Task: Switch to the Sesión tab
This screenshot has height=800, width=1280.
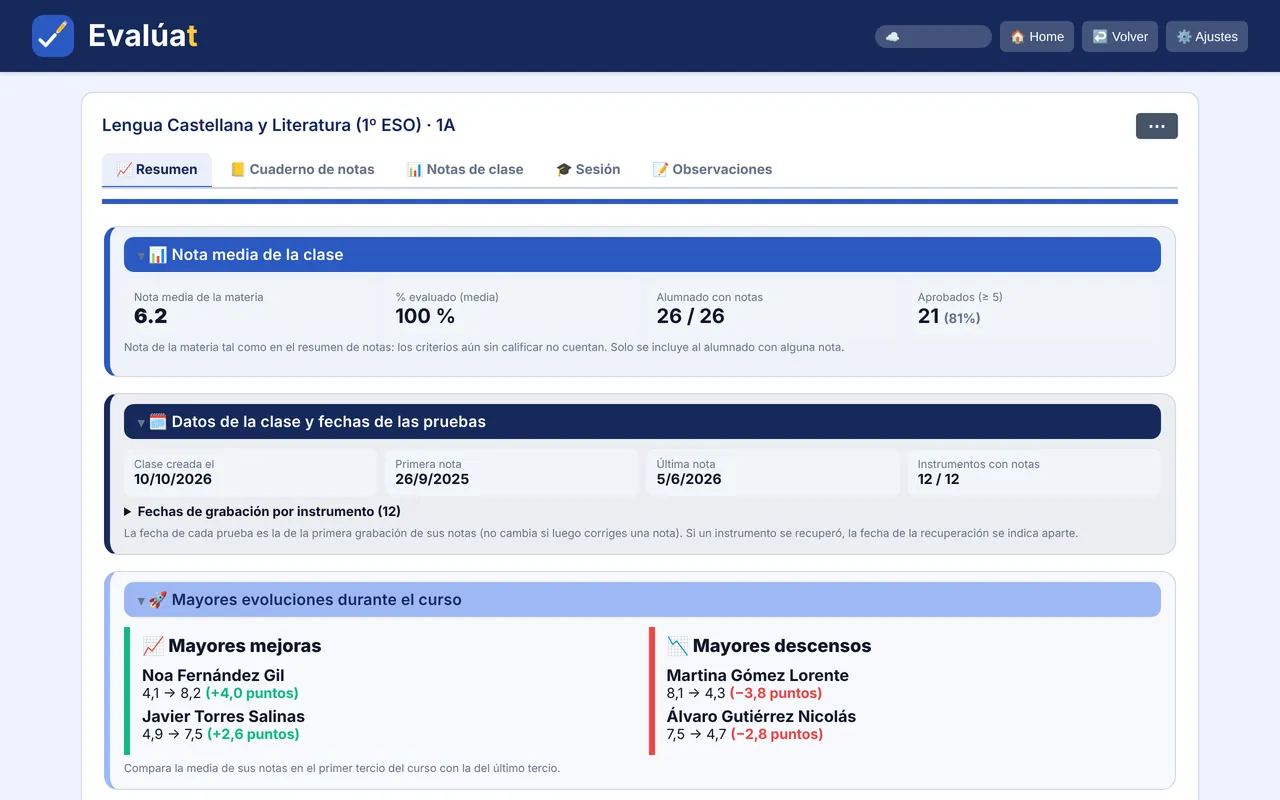Action: pyautogui.click(x=588, y=170)
